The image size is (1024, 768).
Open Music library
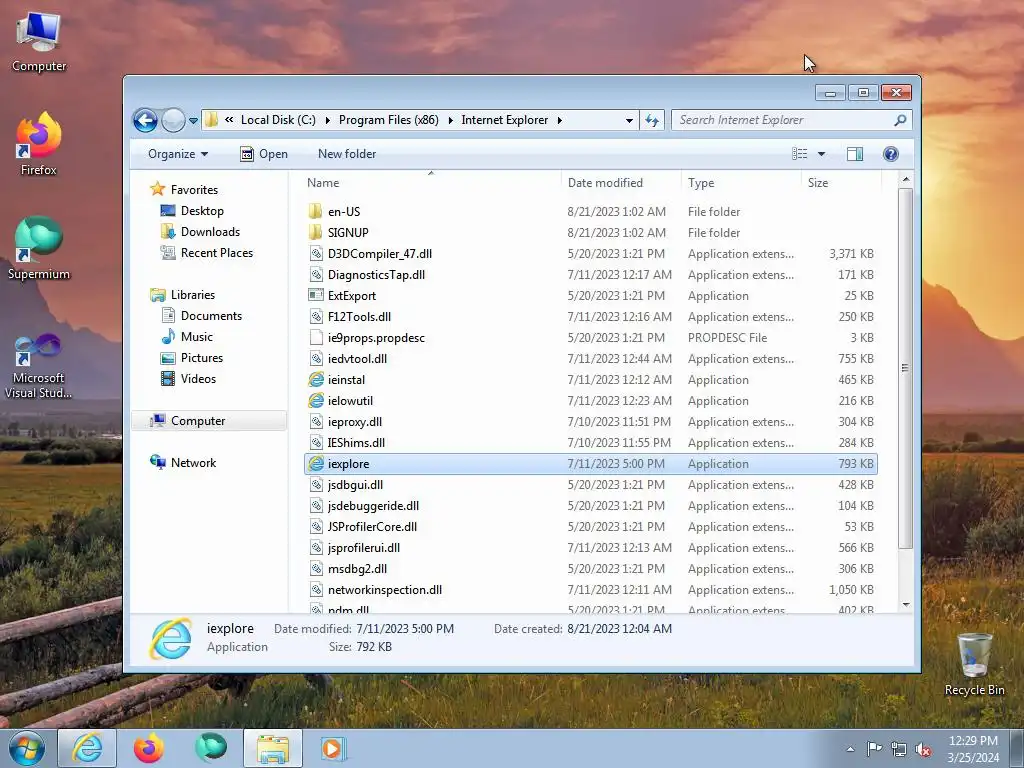click(197, 337)
